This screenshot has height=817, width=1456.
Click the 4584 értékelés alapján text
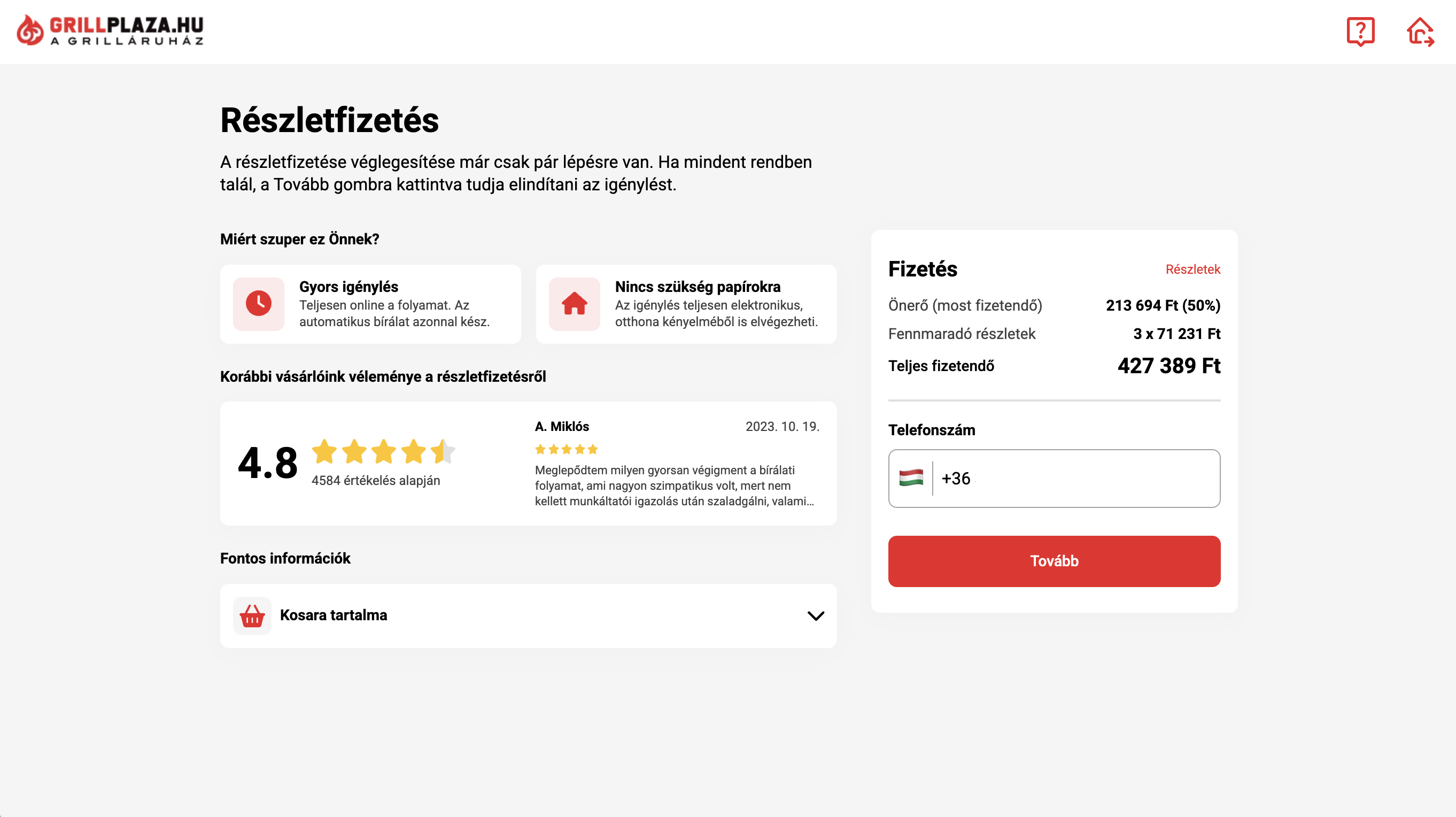(375, 481)
